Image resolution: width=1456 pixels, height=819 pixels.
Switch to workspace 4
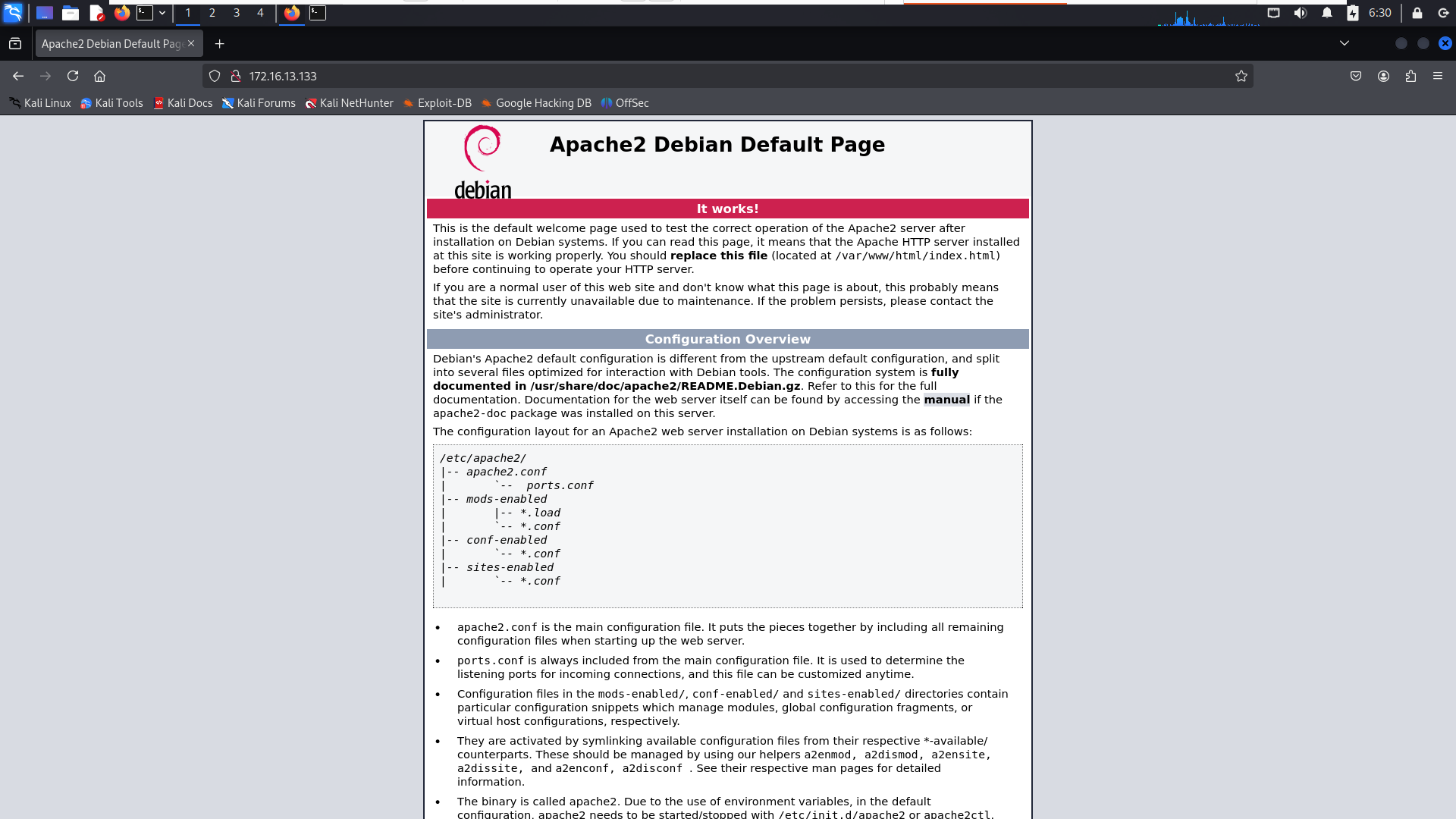(x=260, y=13)
